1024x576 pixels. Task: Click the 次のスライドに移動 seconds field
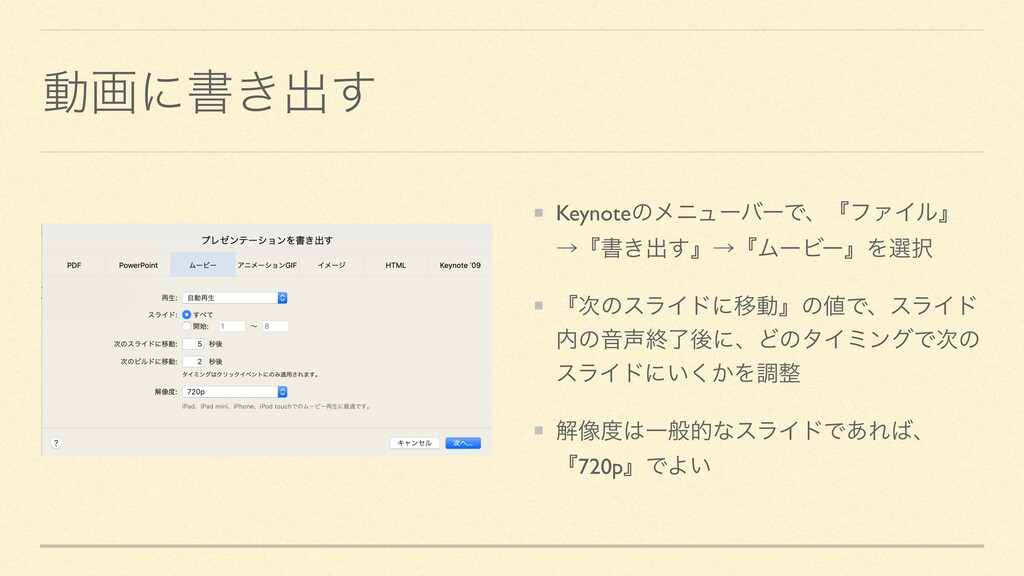pyautogui.click(x=193, y=344)
